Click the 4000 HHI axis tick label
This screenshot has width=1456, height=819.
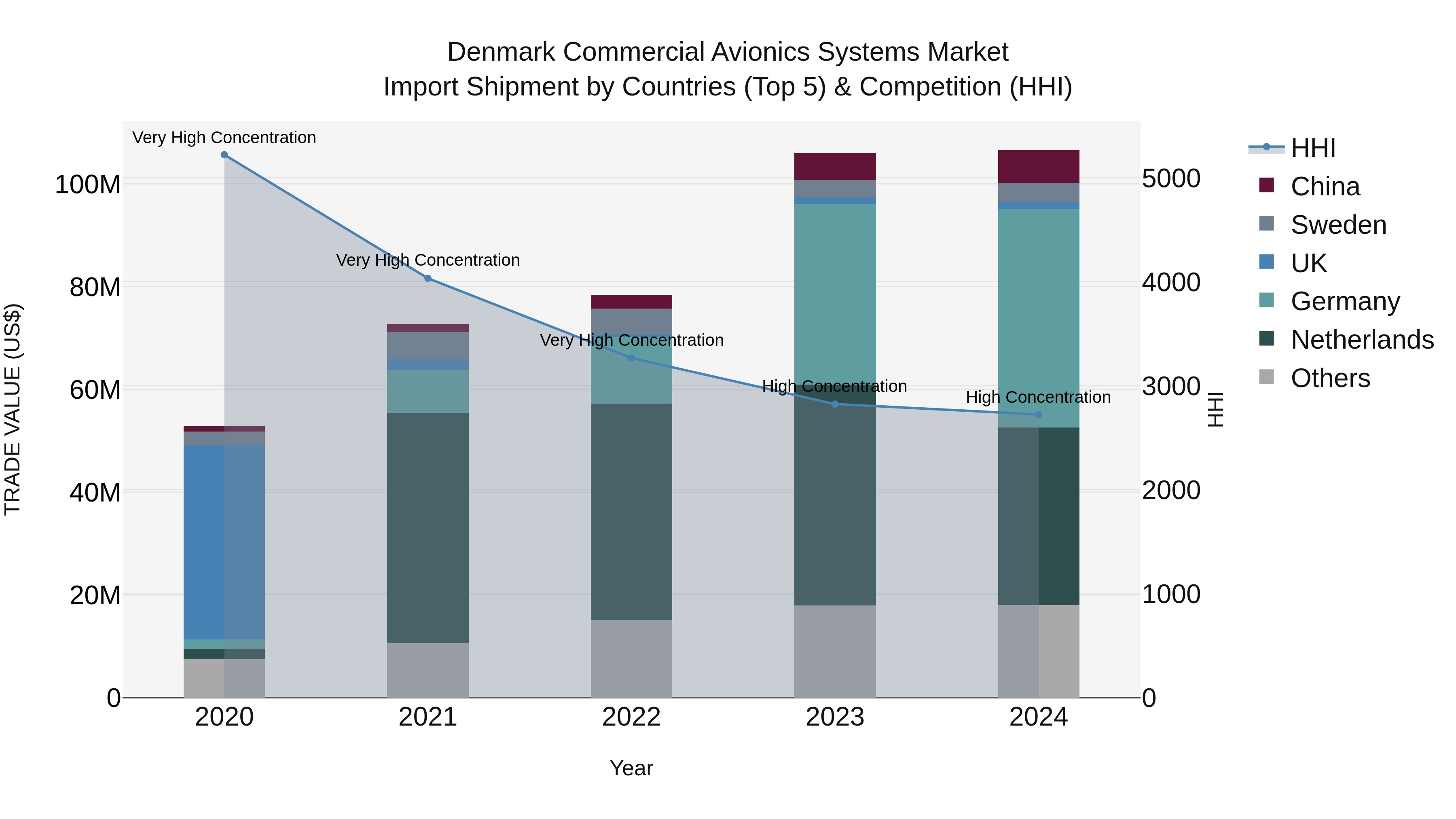[x=1171, y=283]
